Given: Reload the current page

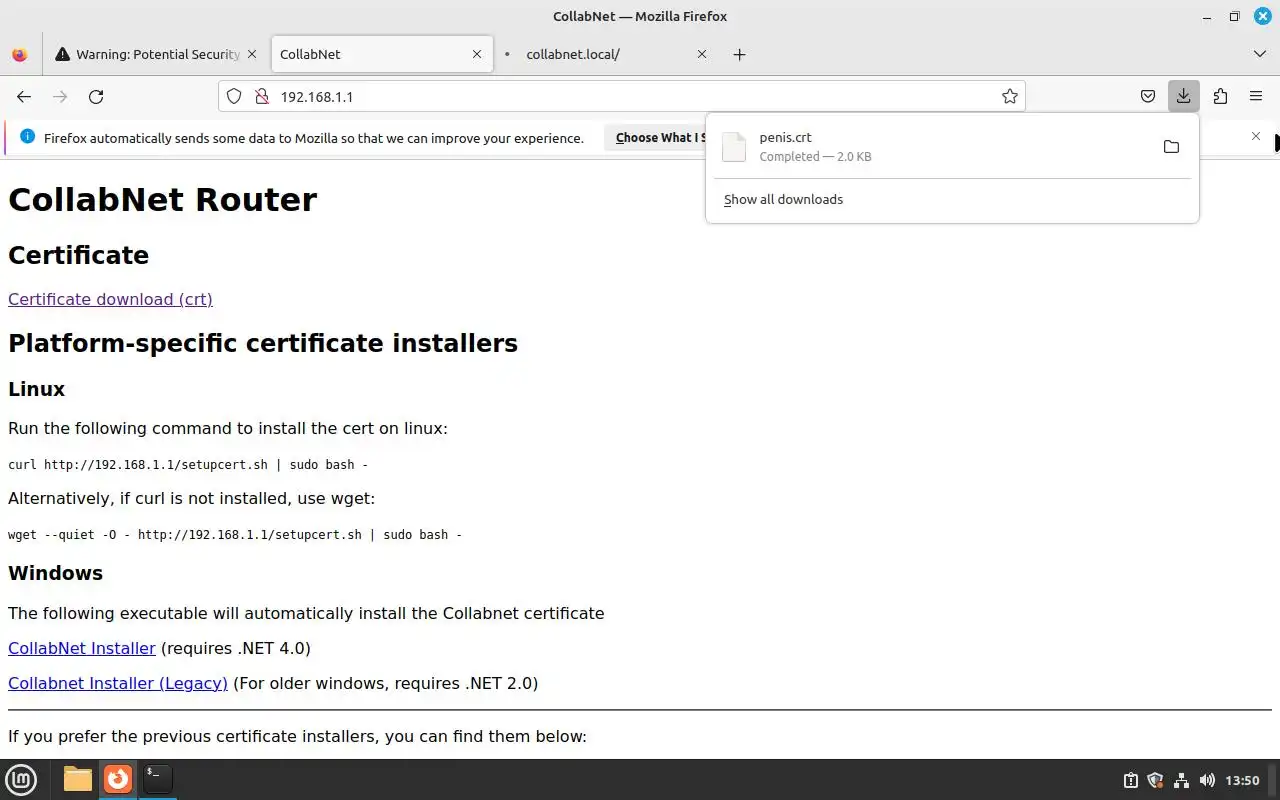Looking at the screenshot, I should pyautogui.click(x=96, y=96).
